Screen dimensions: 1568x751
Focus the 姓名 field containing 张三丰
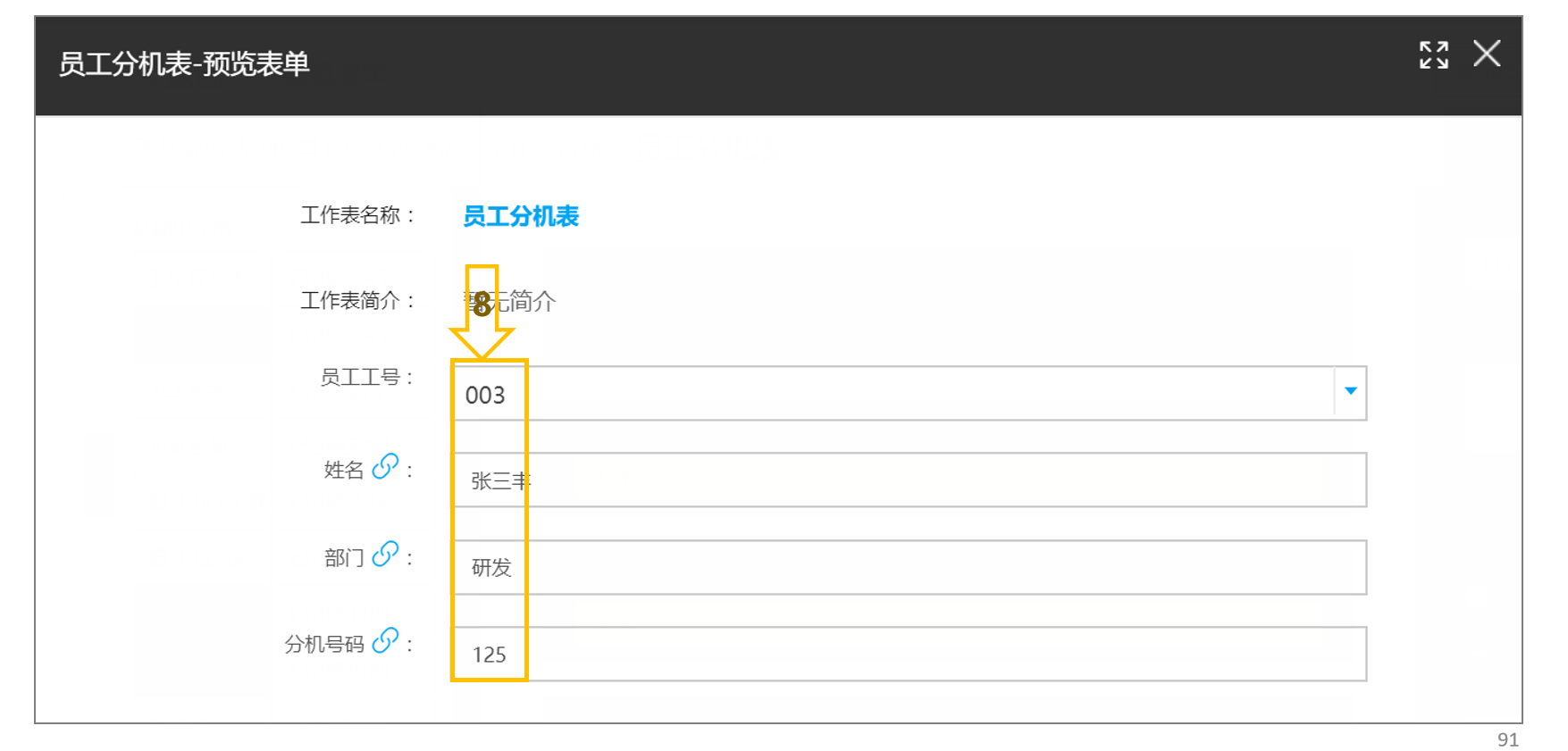(x=910, y=480)
